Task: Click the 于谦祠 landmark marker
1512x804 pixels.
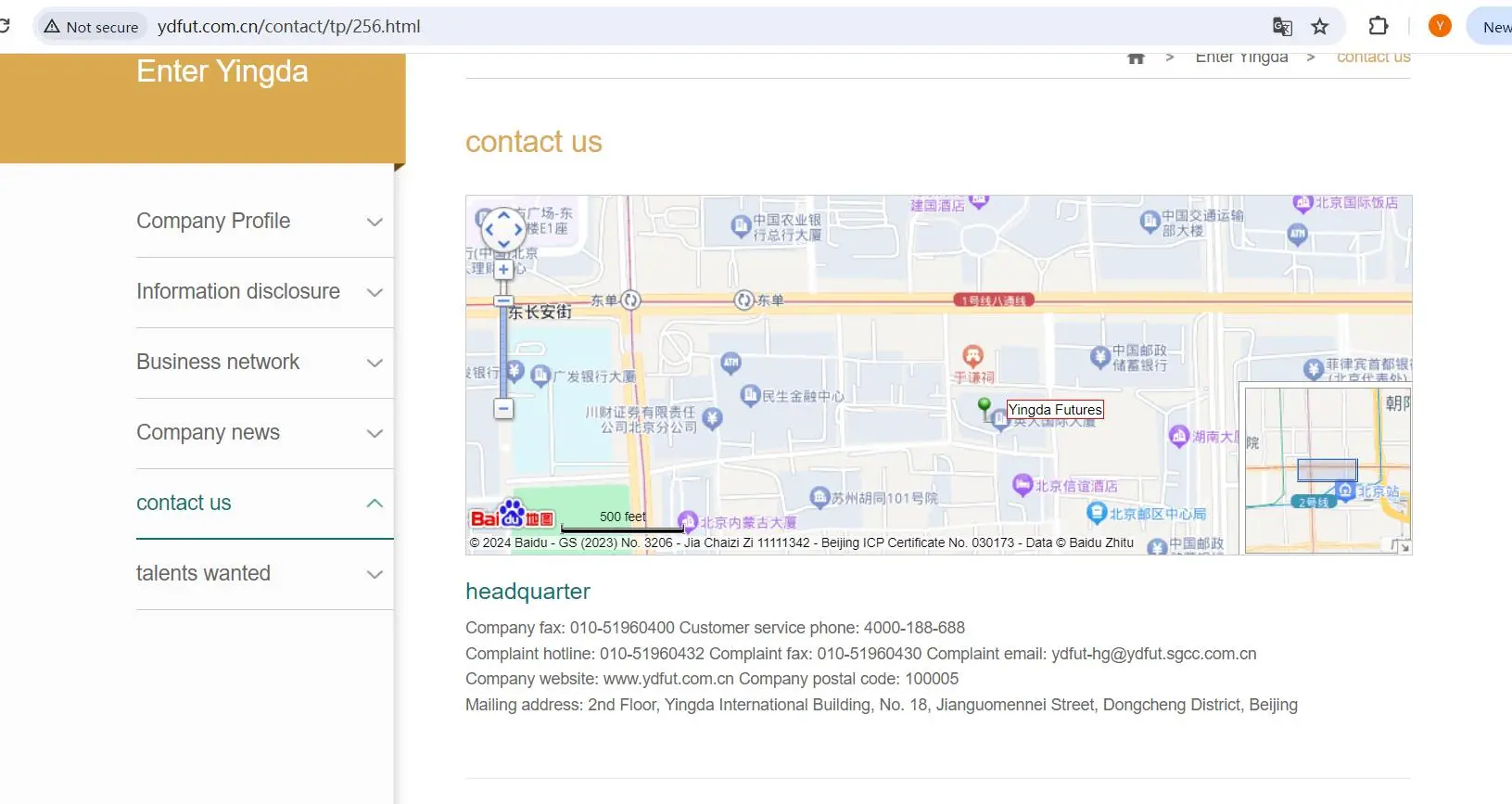Action: point(972,356)
